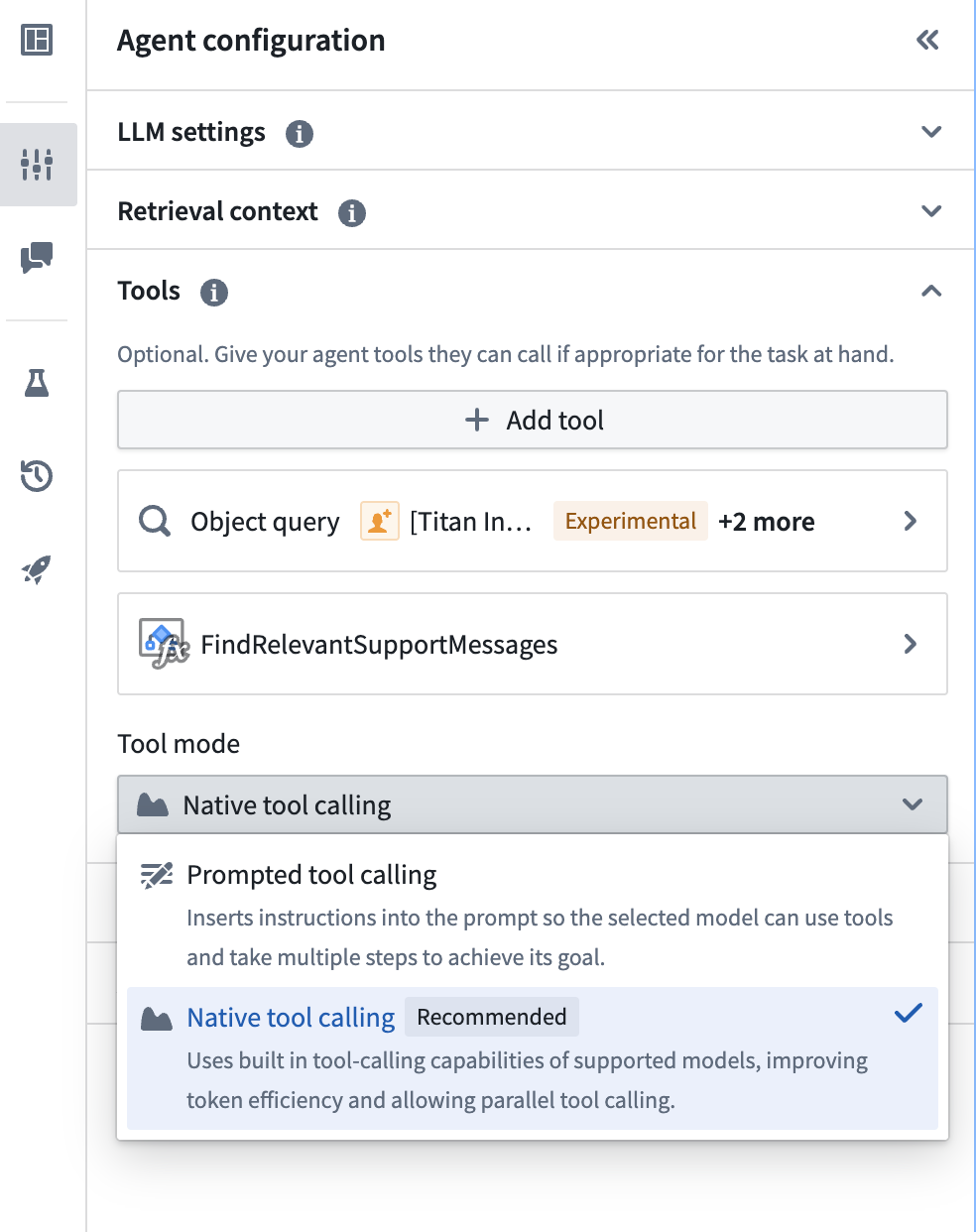Open the agent configuration sliders icon

click(x=37, y=165)
